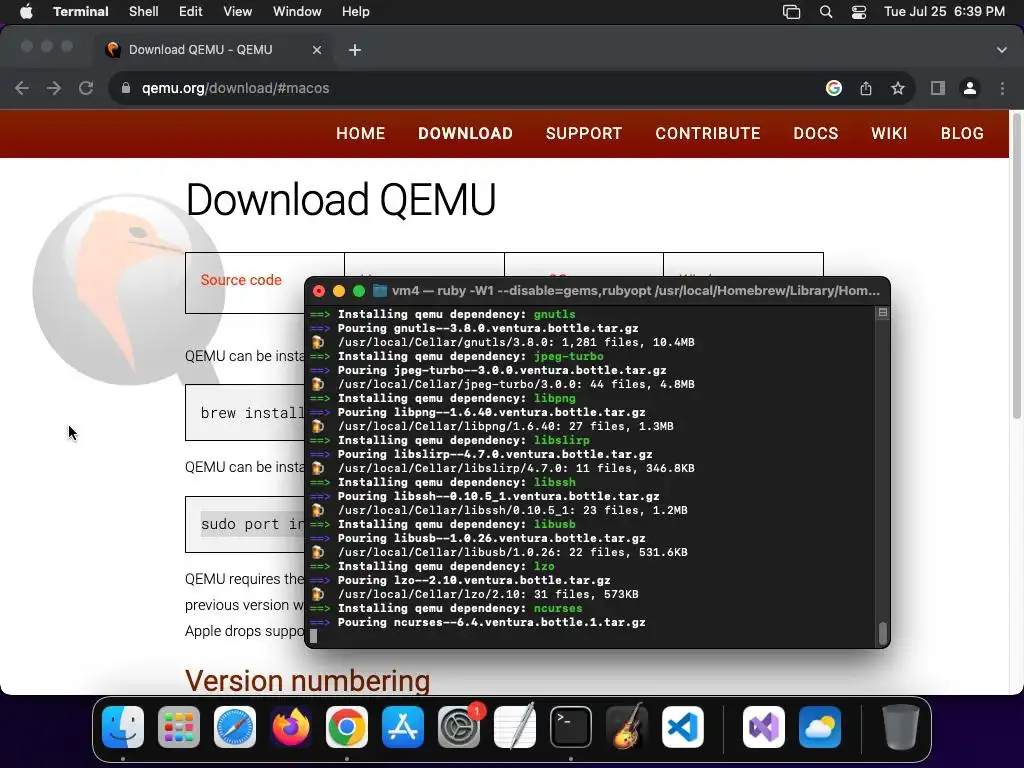Open TextEdit from the Dock
The image size is (1024, 768).
[515, 727]
